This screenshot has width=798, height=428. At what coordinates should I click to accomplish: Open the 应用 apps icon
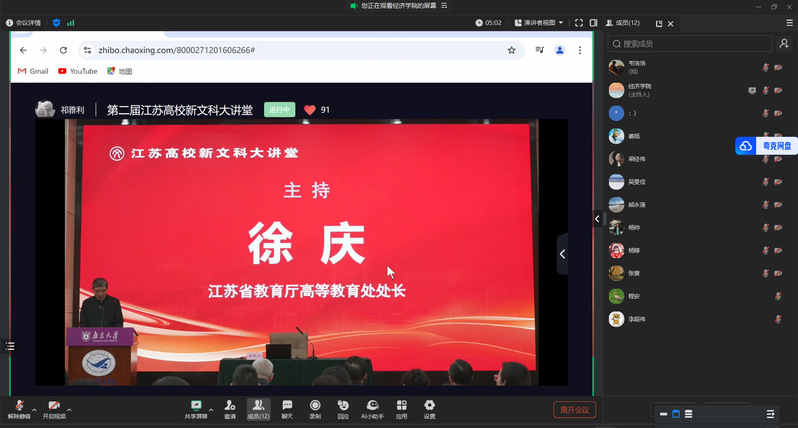[x=401, y=406]
